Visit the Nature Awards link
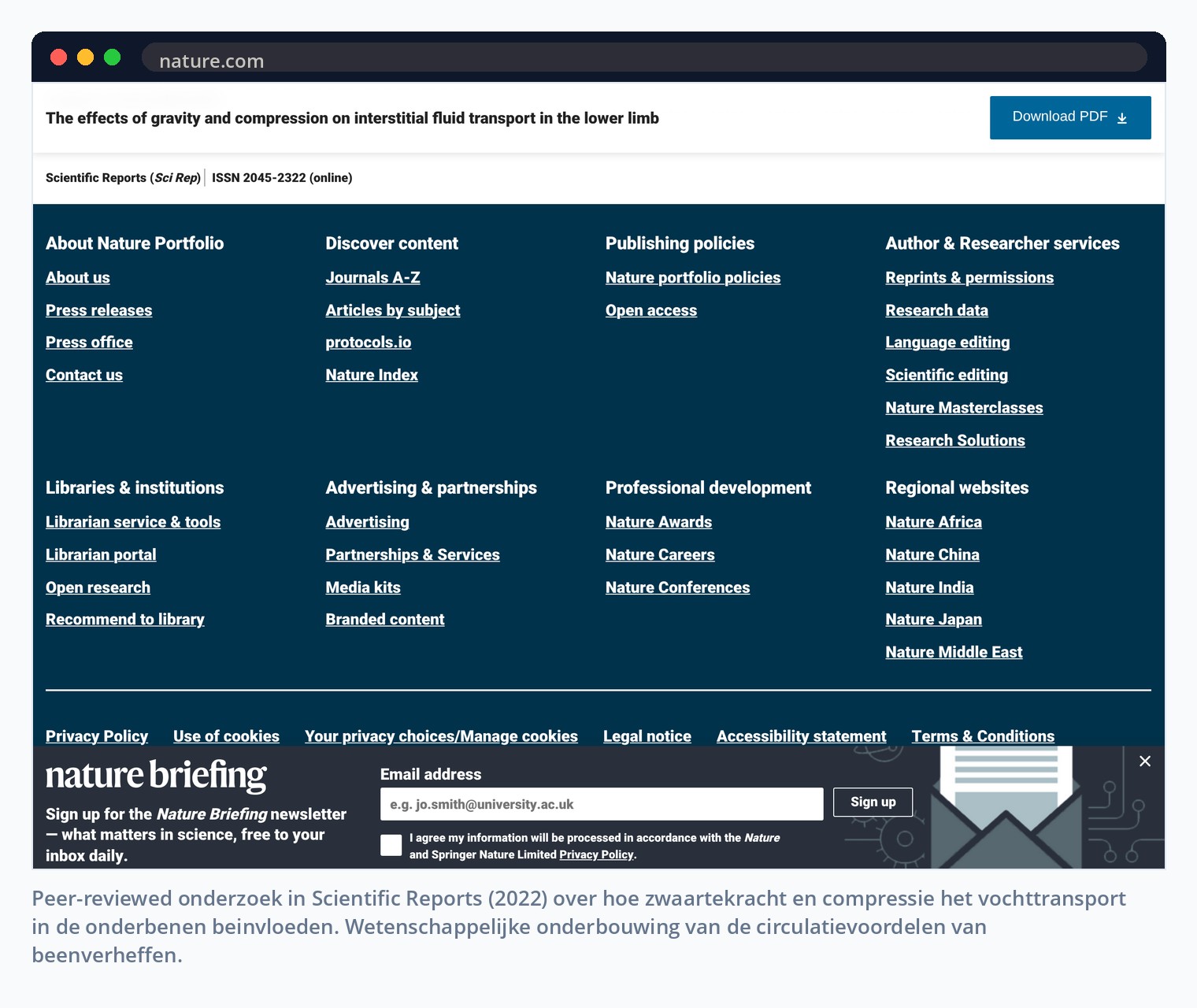 (x=659, y=521)
